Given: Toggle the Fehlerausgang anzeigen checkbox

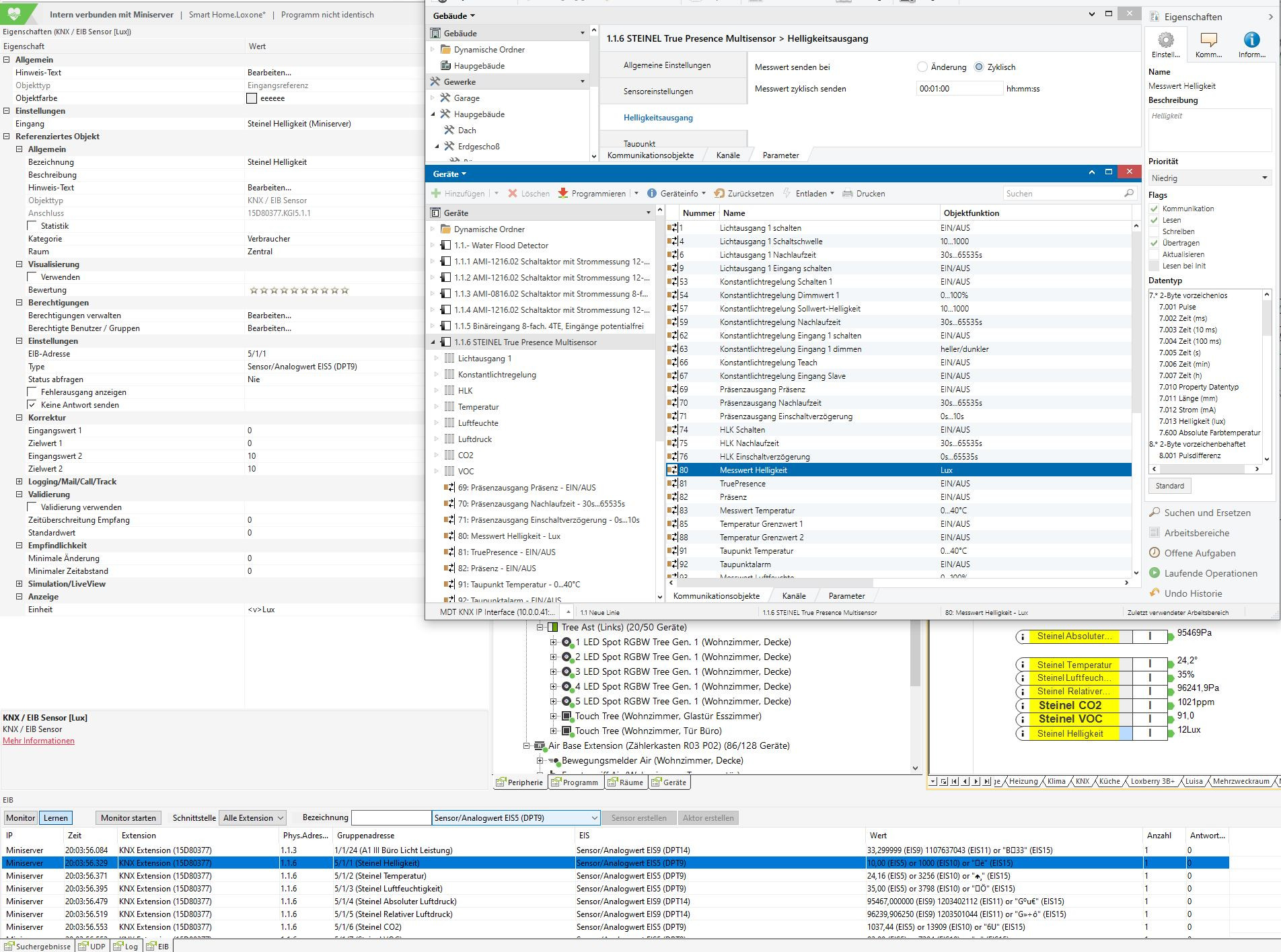Looking at the screenshot, I should point(32,392).
